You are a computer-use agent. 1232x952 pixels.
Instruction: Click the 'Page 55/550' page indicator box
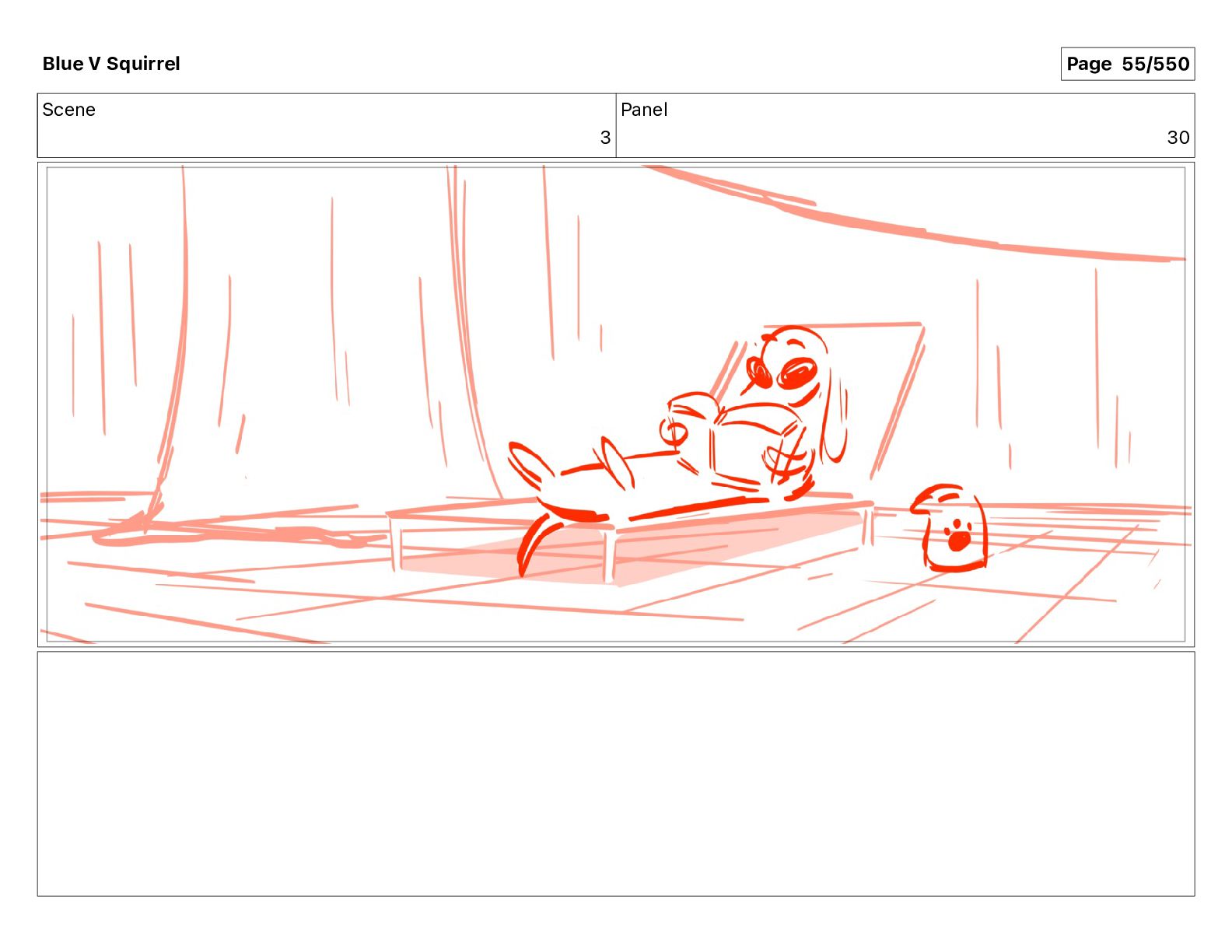tap(1127, 64)
